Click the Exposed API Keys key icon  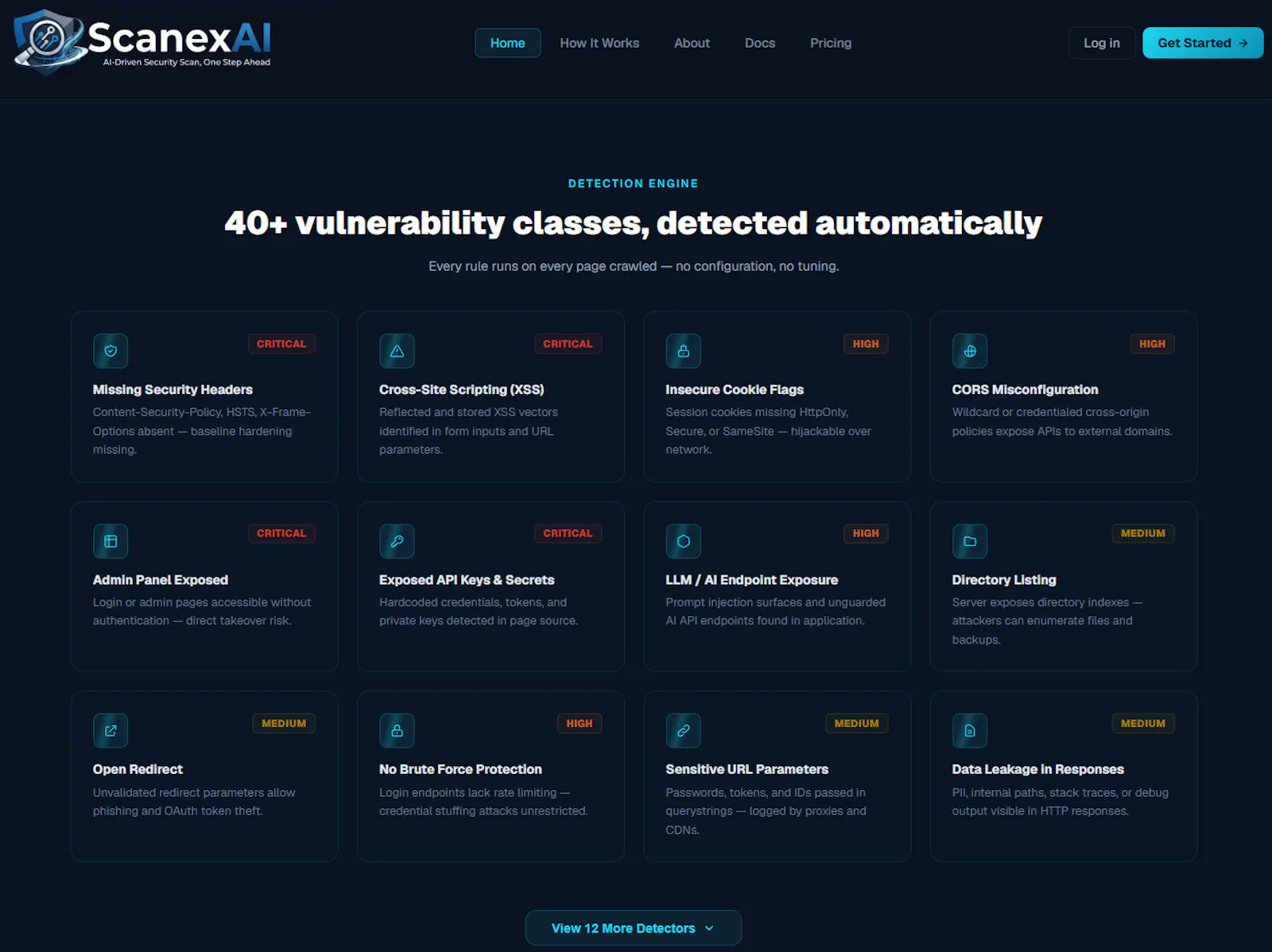397,541
